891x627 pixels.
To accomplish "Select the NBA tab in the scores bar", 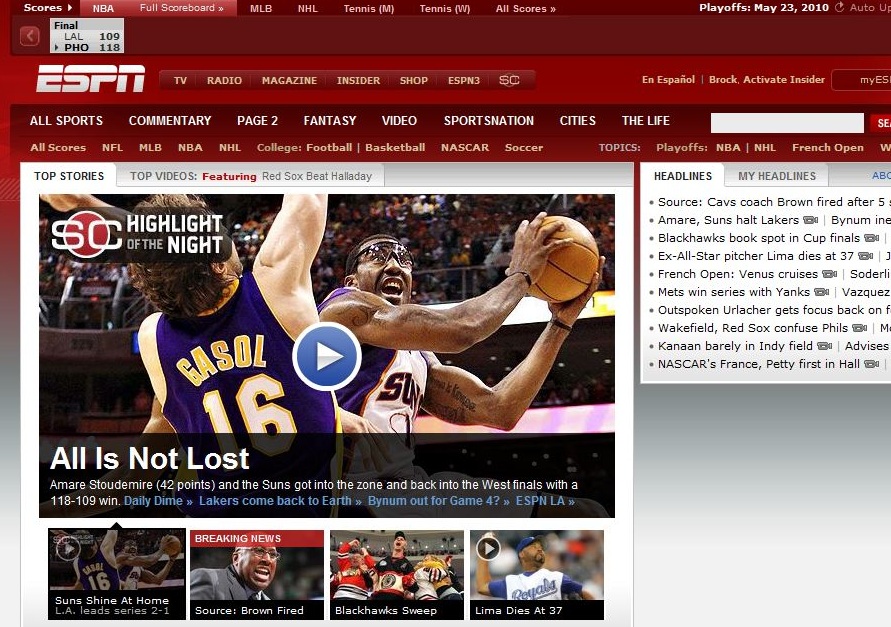I will coord(103,9).
